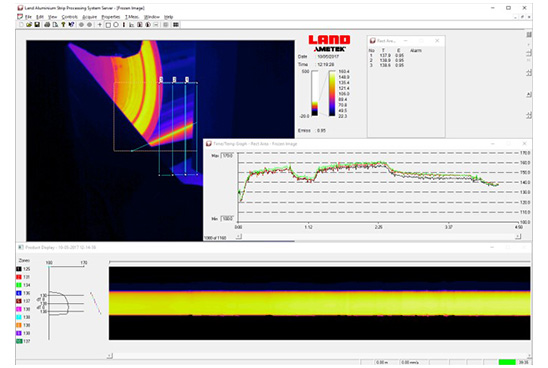Viewport: 548px width, 368px height.
Task: Select the crosshair spot measurement tool
Action: (x=100, y=24)
